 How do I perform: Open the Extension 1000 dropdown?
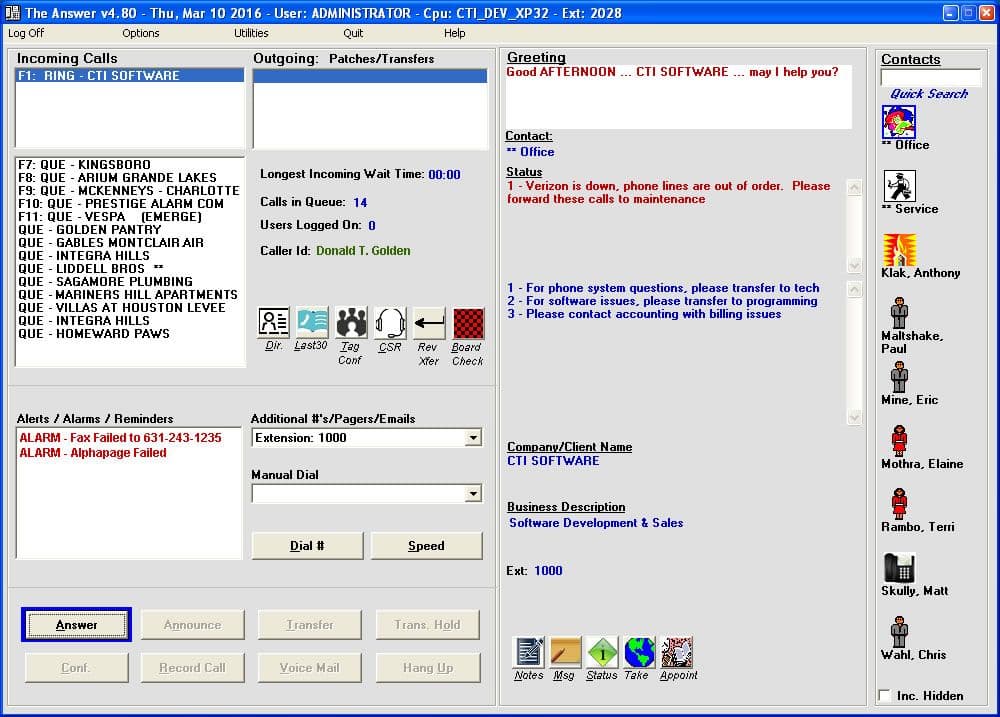click(x=475, y=437)
